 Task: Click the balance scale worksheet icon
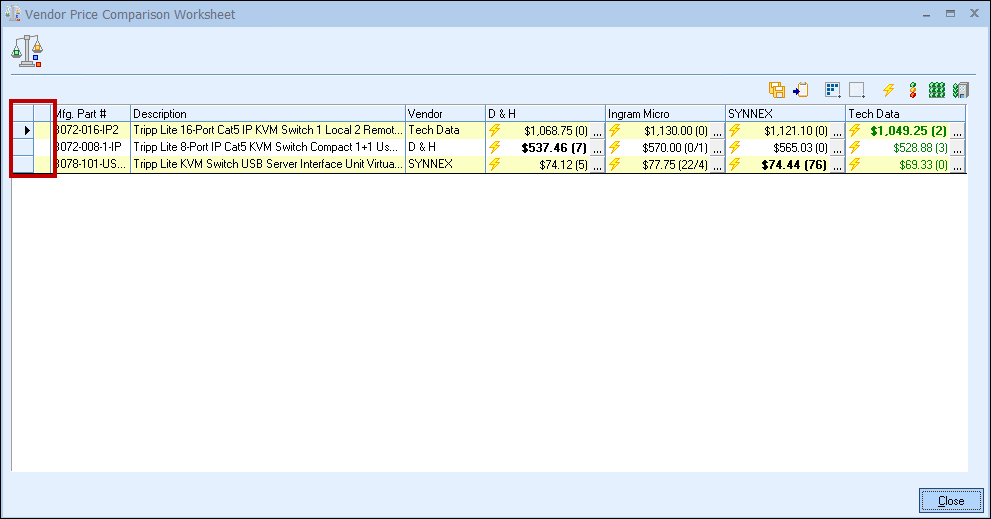27,51
